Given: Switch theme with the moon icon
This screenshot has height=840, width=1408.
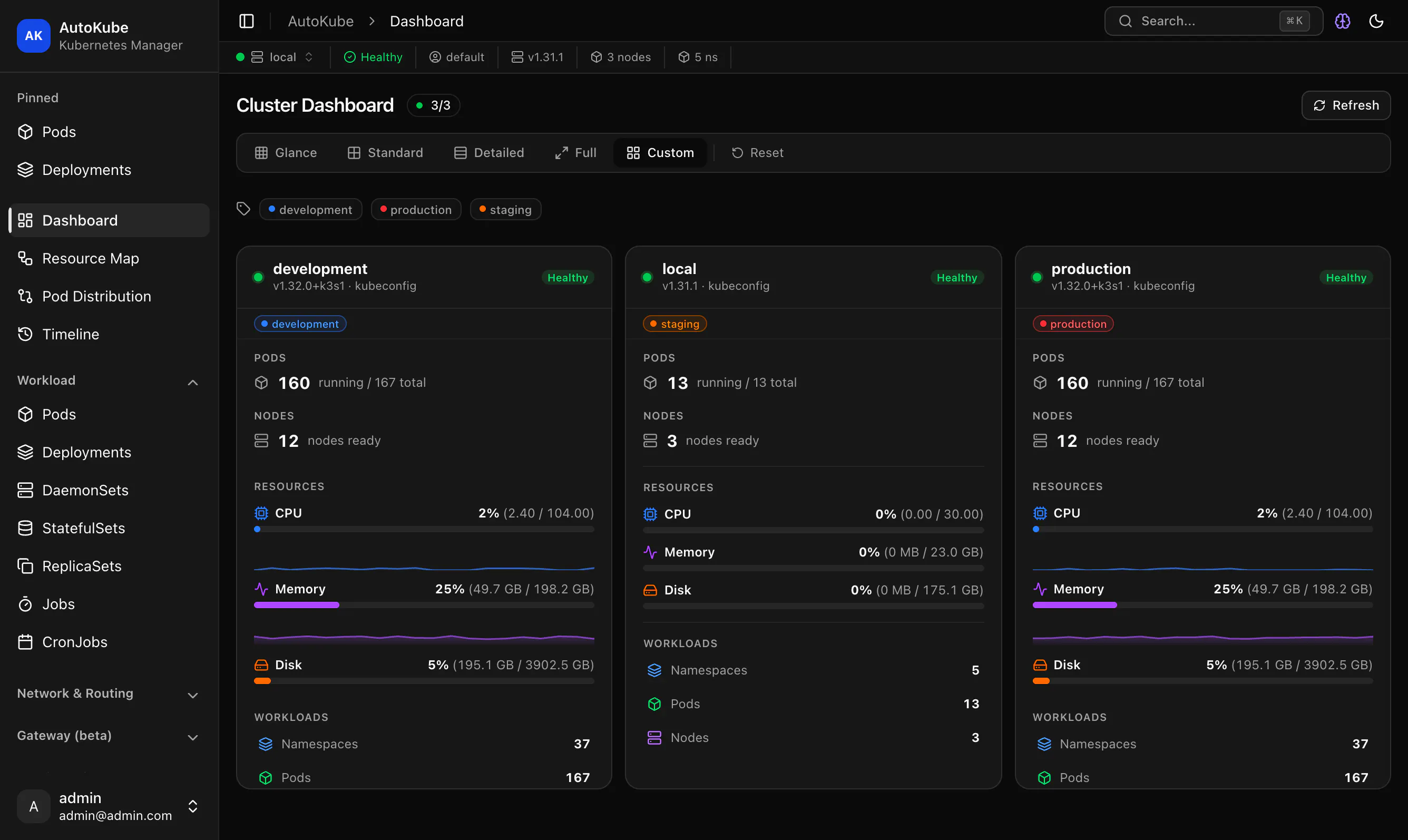Looking at the screenshot, I should click(x=1376, y=21).
